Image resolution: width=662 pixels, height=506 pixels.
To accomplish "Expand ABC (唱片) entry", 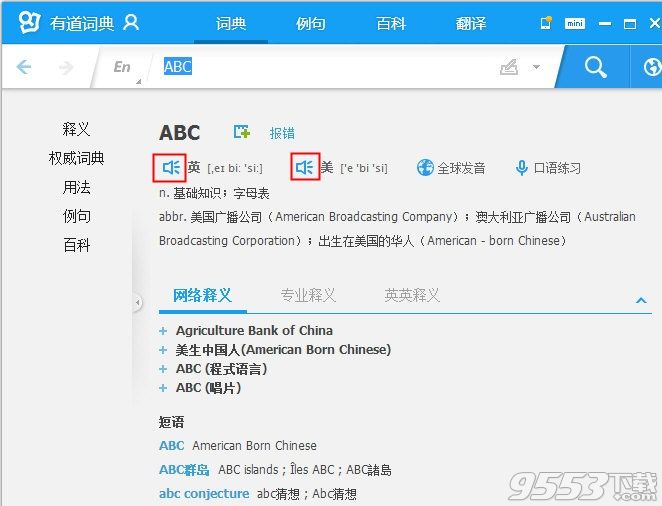I will 163,388.
